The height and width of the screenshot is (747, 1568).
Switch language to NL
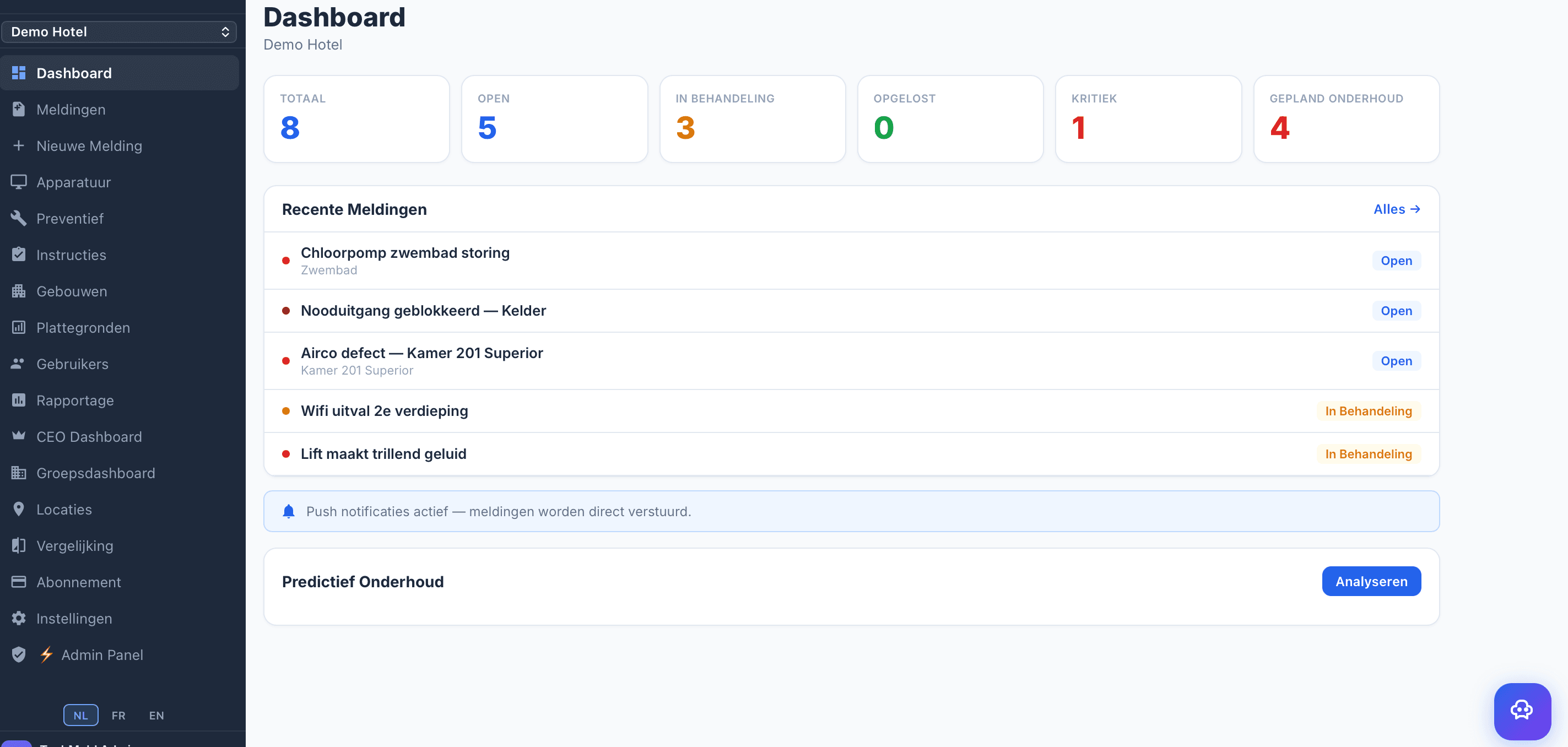pyautogui.click(x=80, y=716)
